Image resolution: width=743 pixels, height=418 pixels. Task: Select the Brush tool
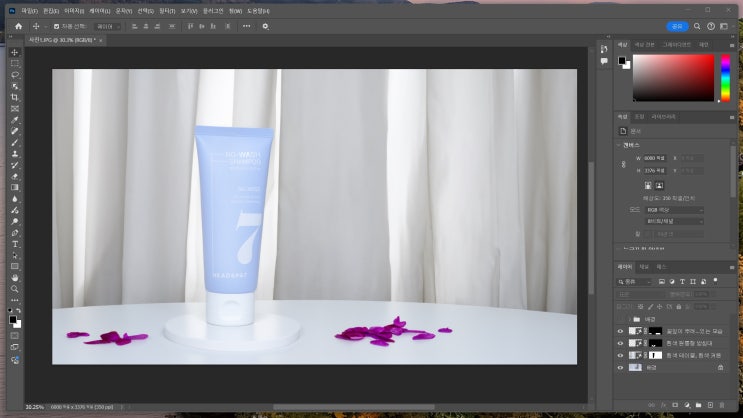point(15,143)
